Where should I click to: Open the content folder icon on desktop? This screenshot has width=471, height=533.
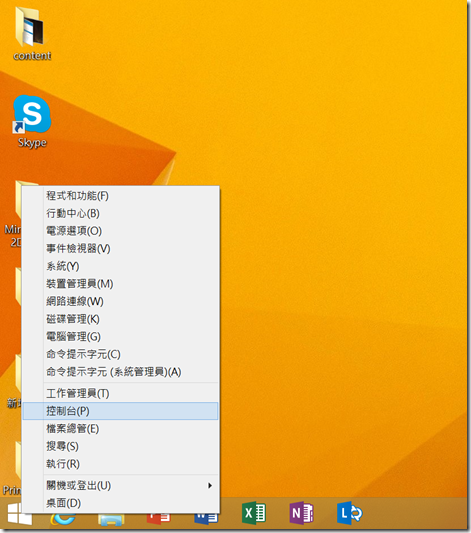(x=31, y=33)
